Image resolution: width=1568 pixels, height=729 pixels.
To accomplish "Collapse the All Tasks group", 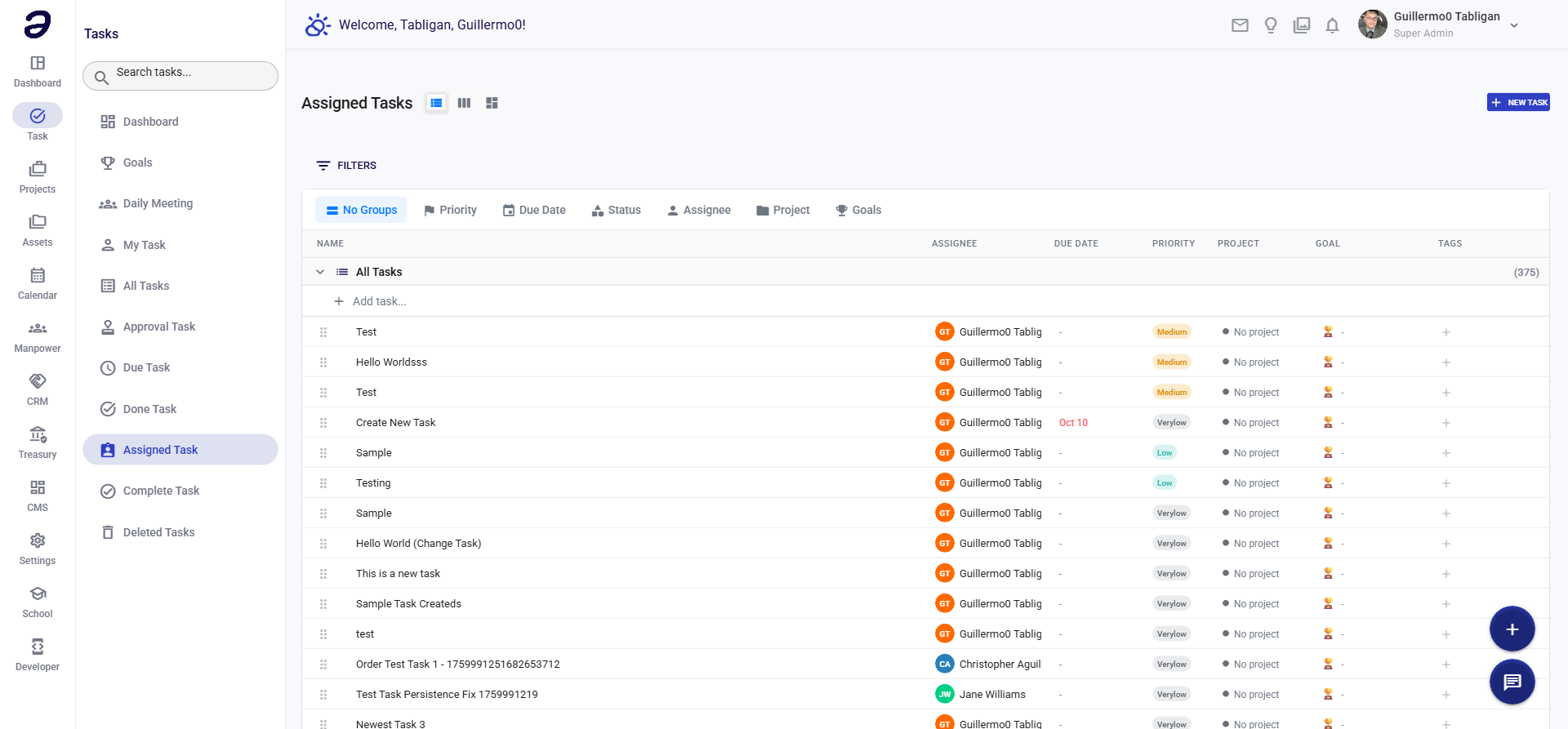I will [320, 272].
